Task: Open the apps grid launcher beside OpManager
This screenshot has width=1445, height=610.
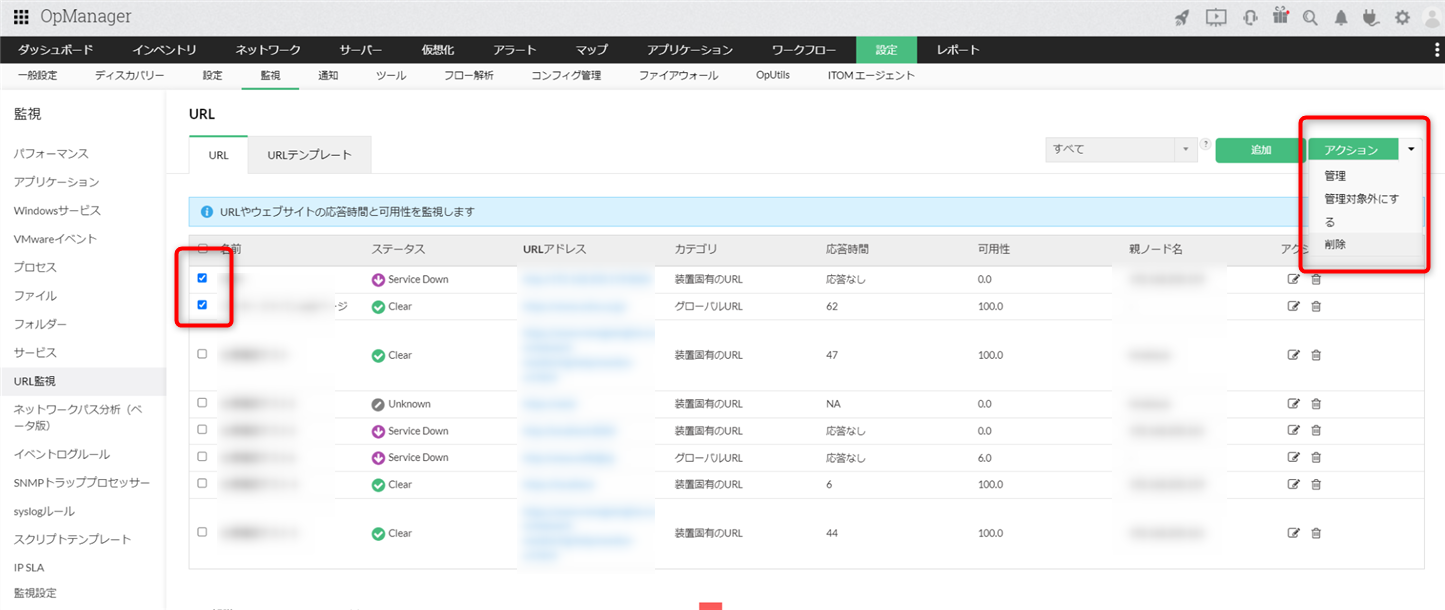Action: point(21,17)
